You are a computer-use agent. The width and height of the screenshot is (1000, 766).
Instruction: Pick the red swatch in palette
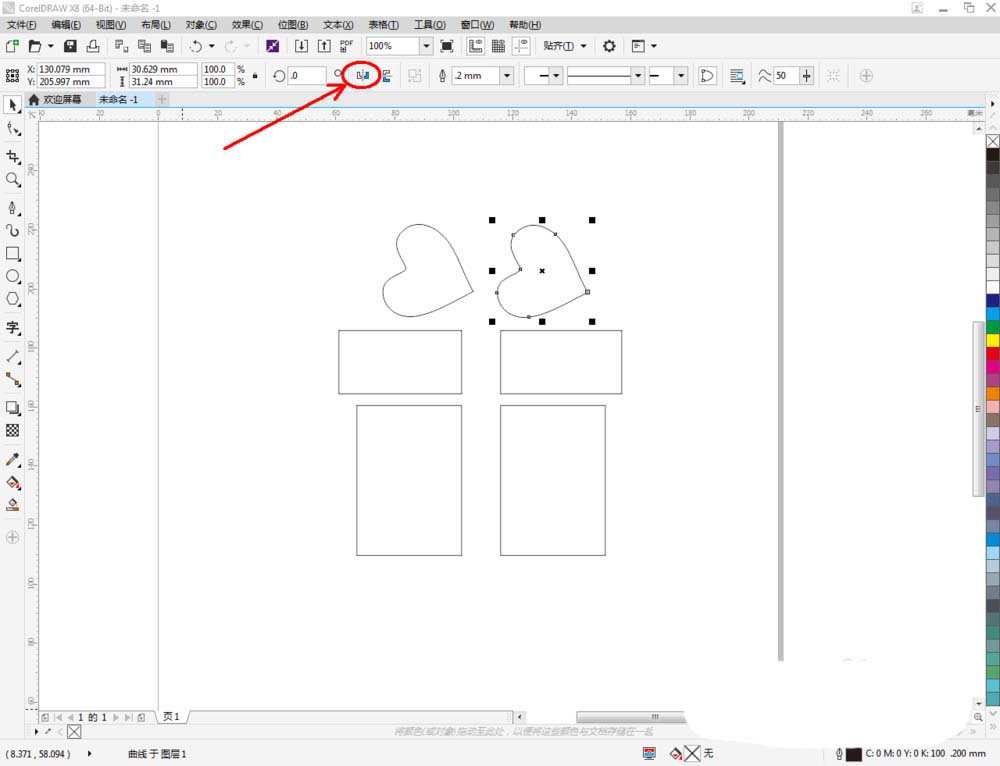(x=993, y=353)
